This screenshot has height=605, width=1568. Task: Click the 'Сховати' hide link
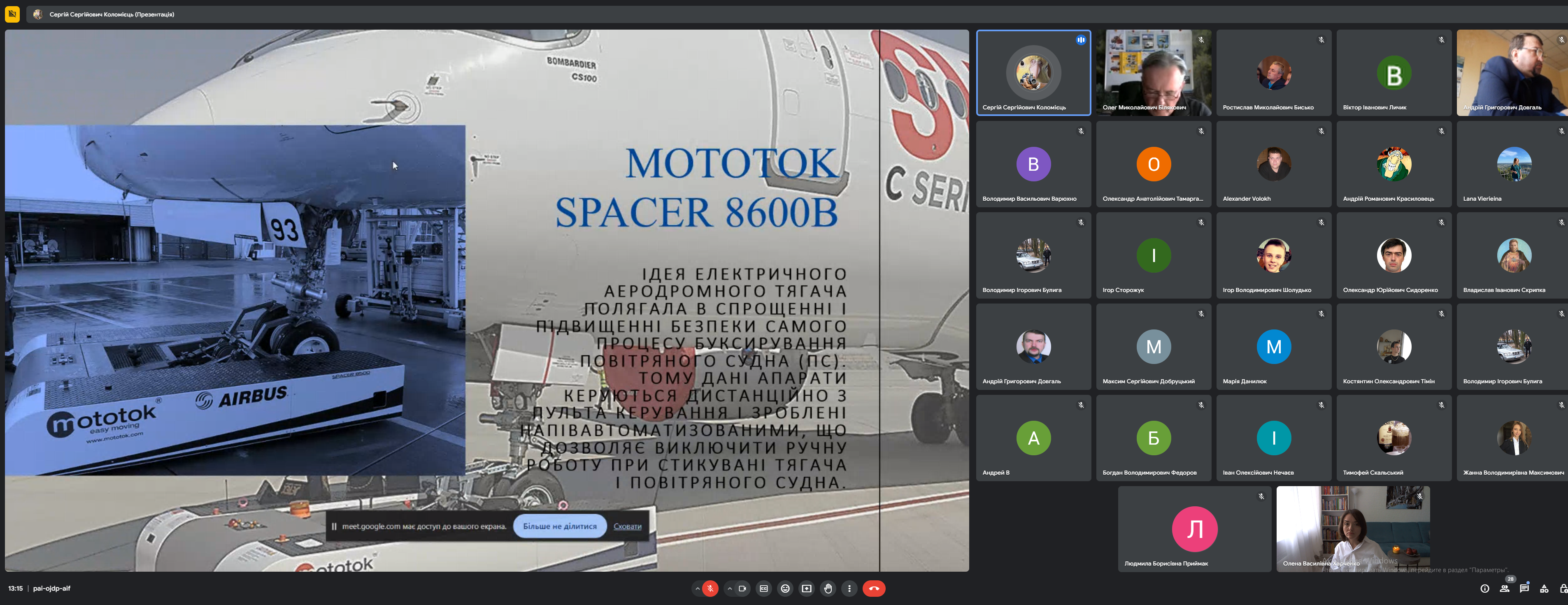(627, 526)
